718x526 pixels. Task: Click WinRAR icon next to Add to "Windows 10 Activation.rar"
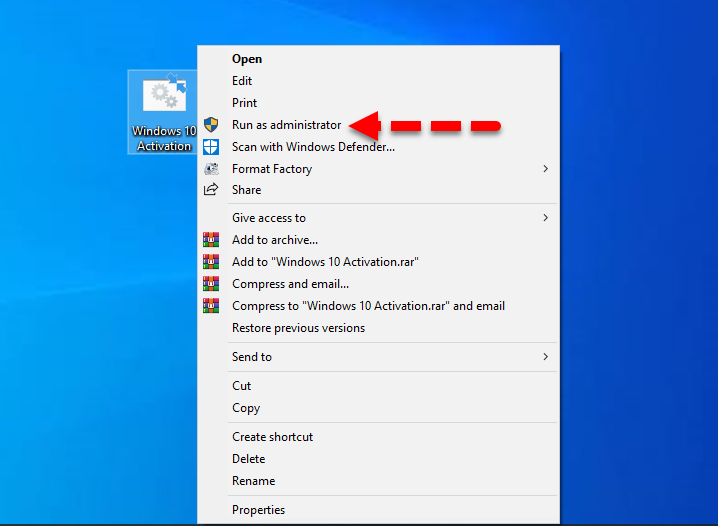pos(211,262)
